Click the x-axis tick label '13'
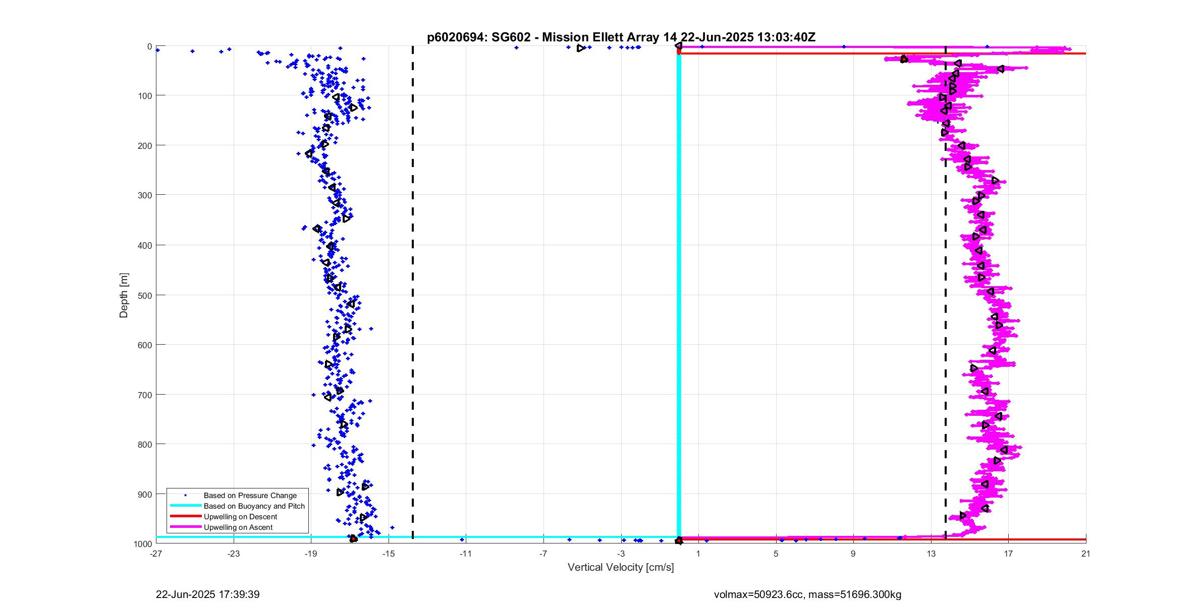This screenshot has height=611, width=1200. [x=931, y=553]
